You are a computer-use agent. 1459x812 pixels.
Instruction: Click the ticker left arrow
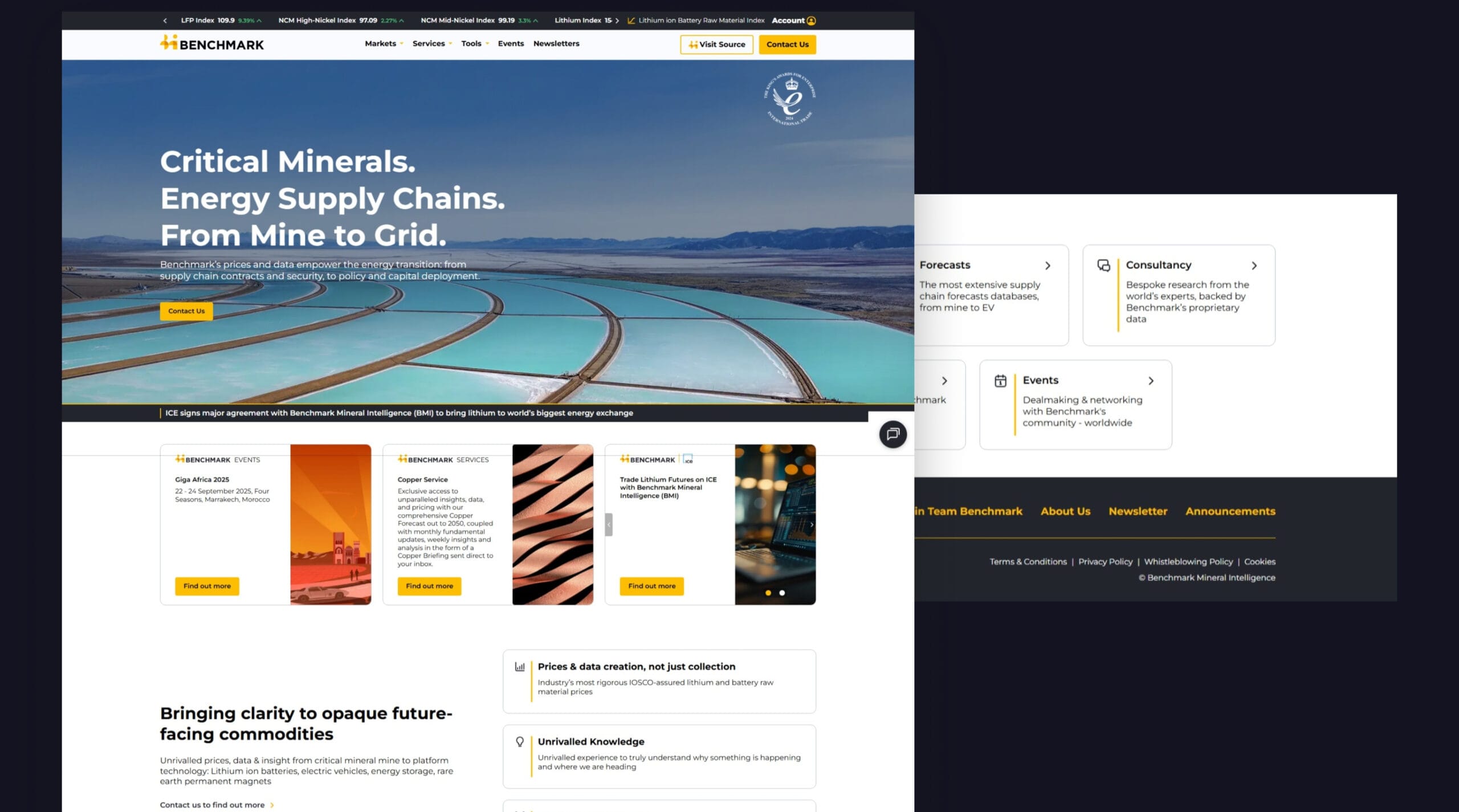coord(165,21)
